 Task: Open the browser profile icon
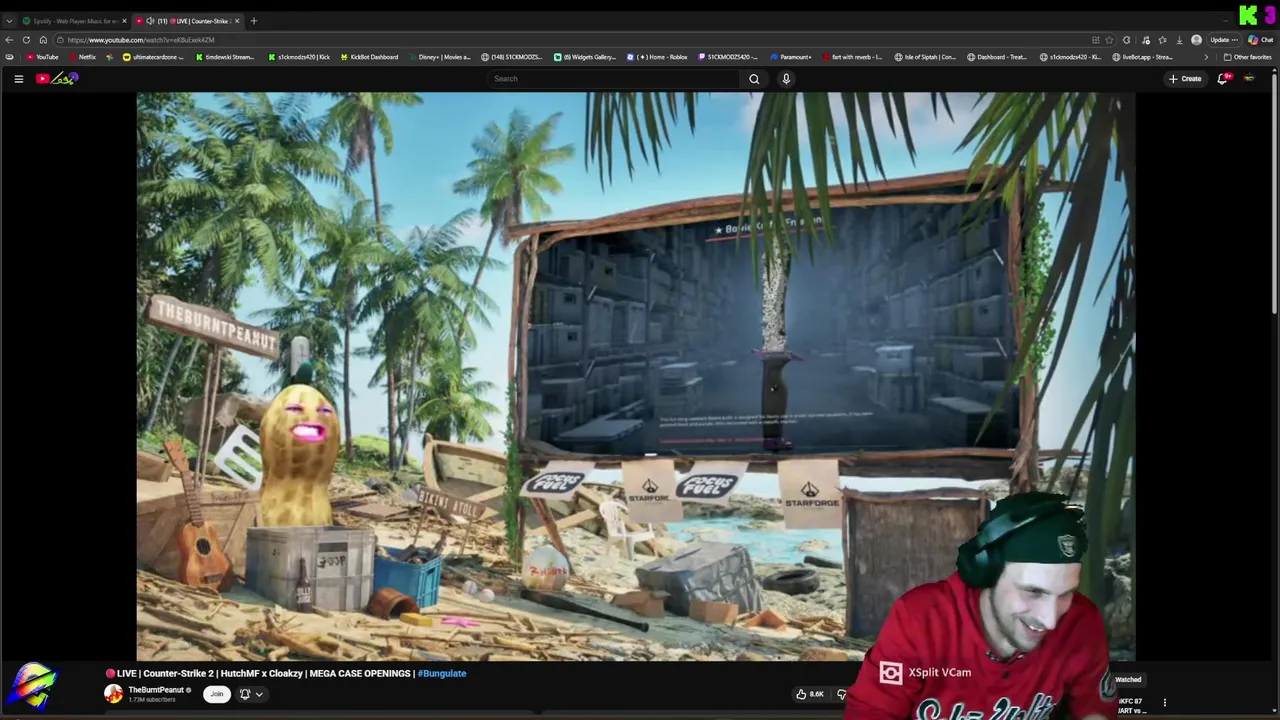point(1197,40)
